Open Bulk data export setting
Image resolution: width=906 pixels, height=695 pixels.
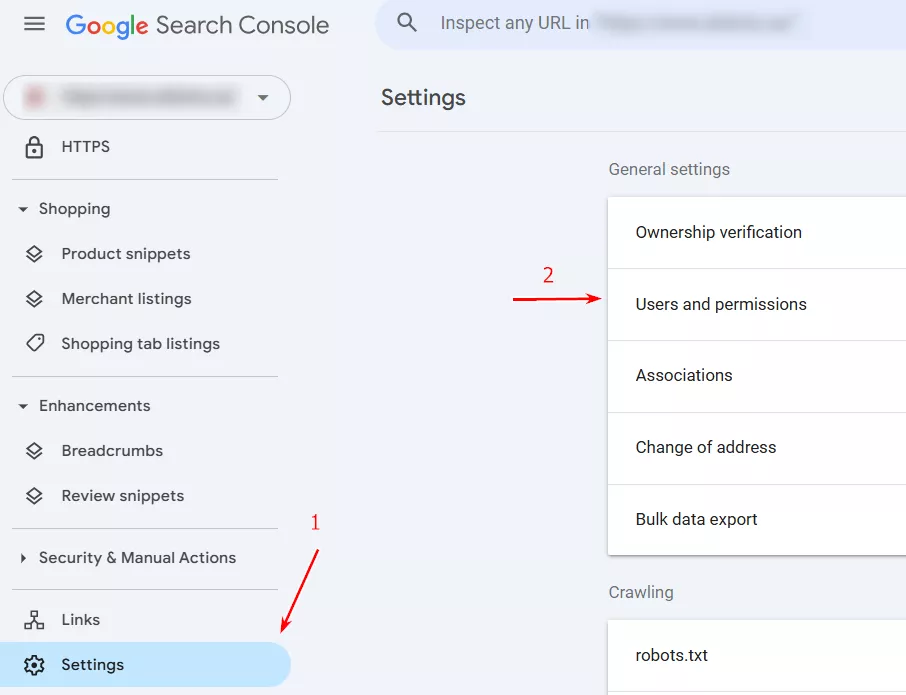[x=697, y=520]
